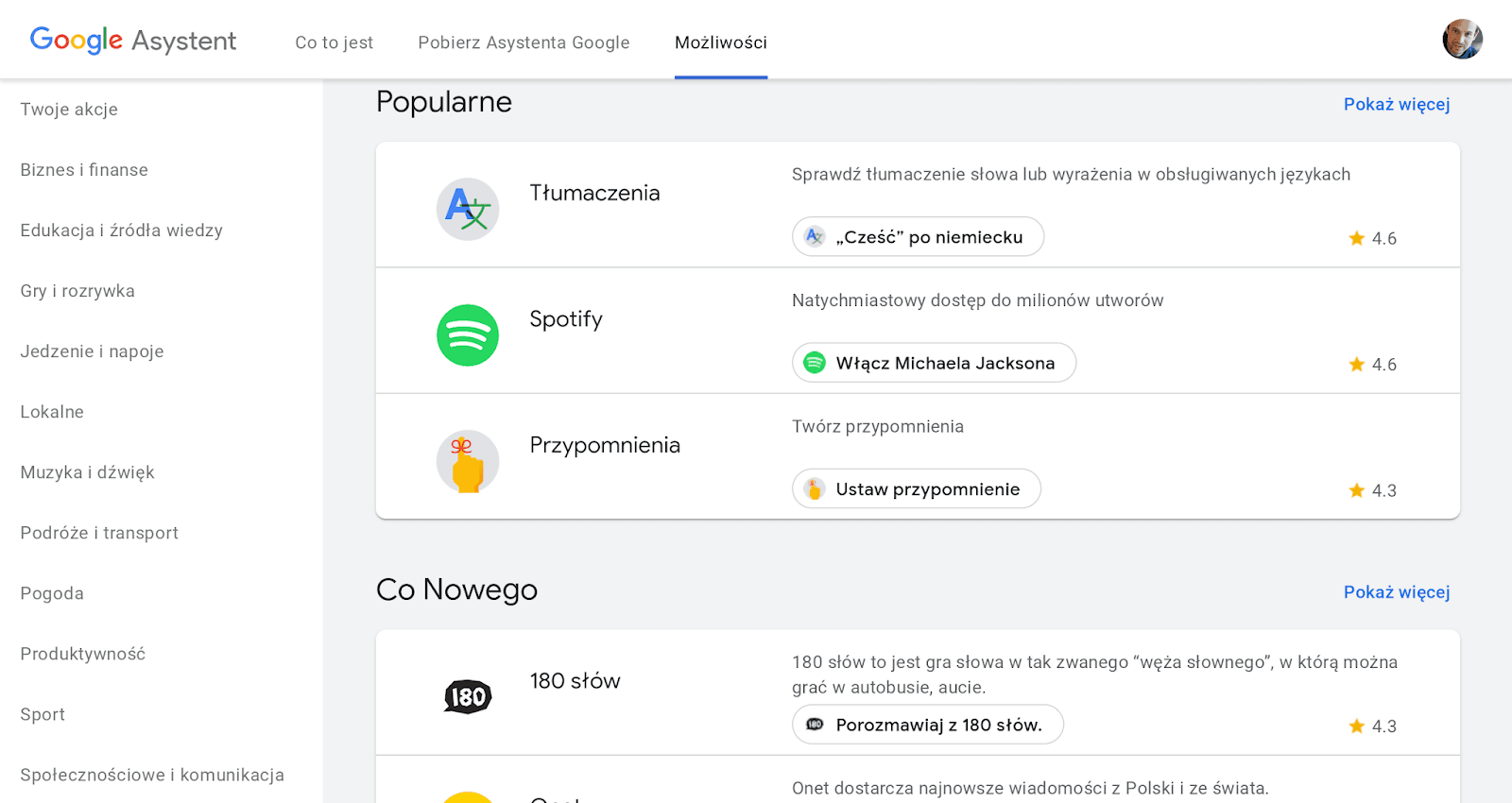Click the Włącz Michaela Jacksona chip
The image size is (1512, 803).
pyautogui.click(x=934, y=363)
